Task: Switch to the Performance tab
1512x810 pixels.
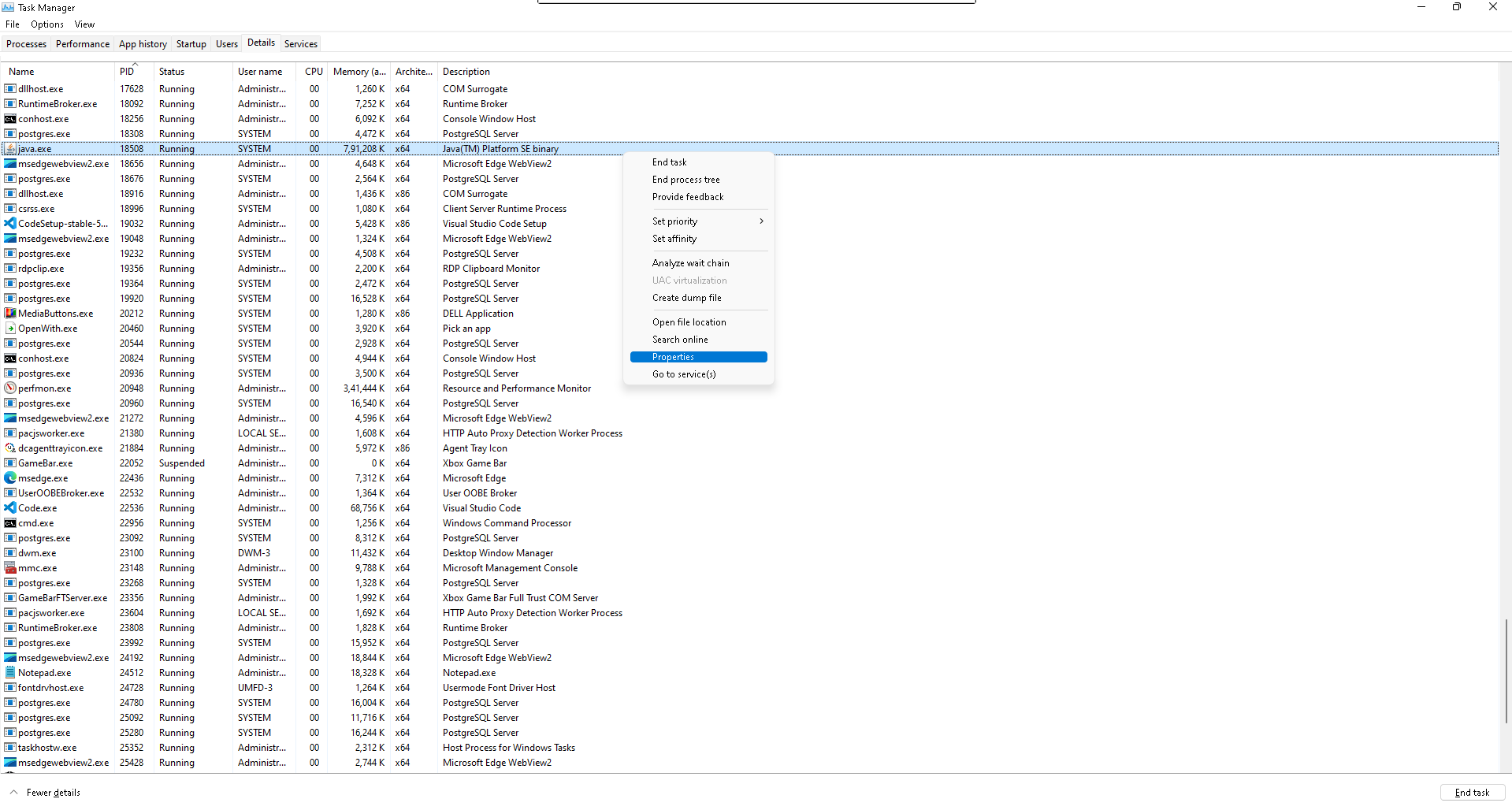Action: click(x=83, y=44)
